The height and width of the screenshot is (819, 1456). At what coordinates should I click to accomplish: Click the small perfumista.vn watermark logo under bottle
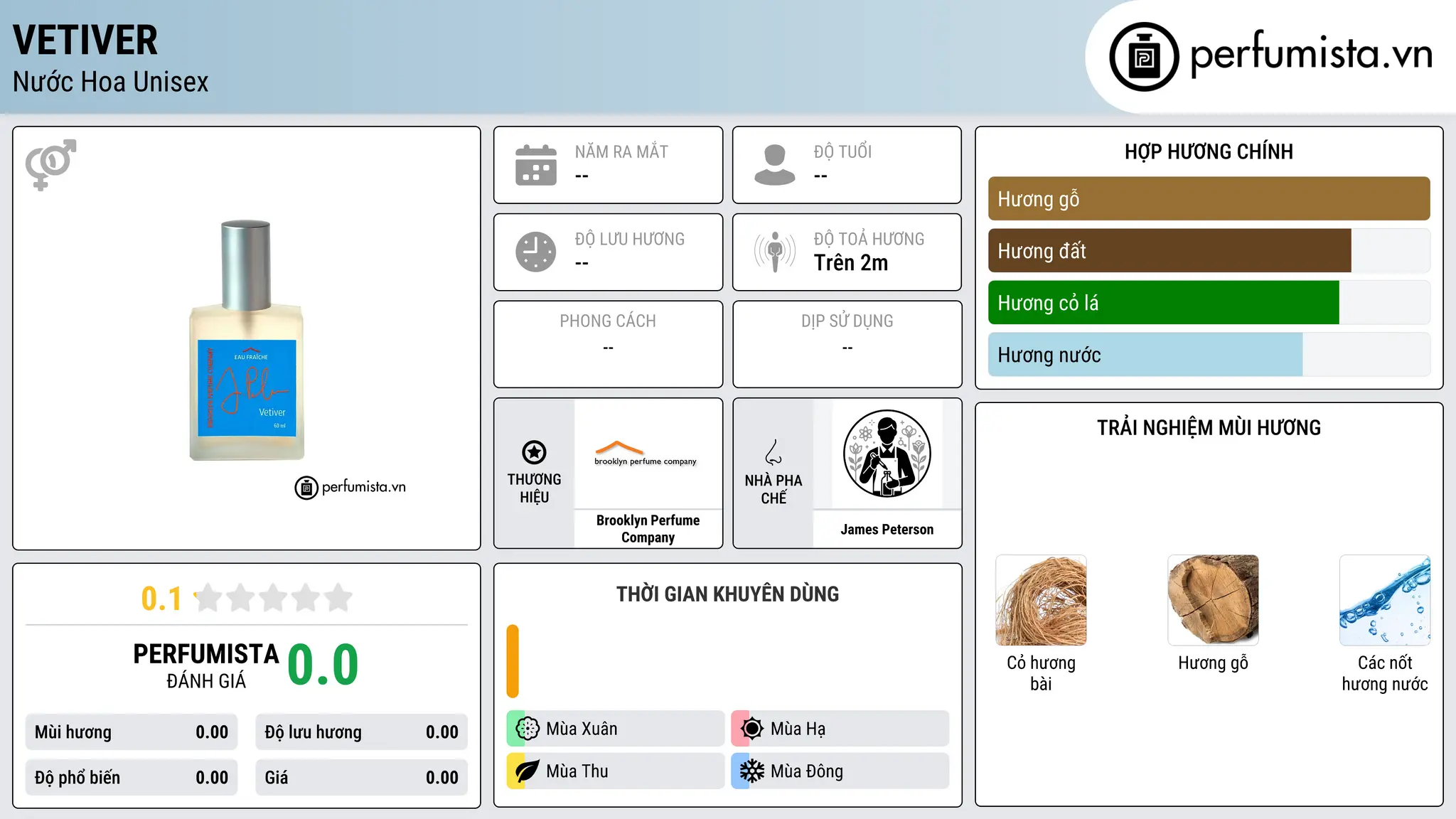[350, 488]
